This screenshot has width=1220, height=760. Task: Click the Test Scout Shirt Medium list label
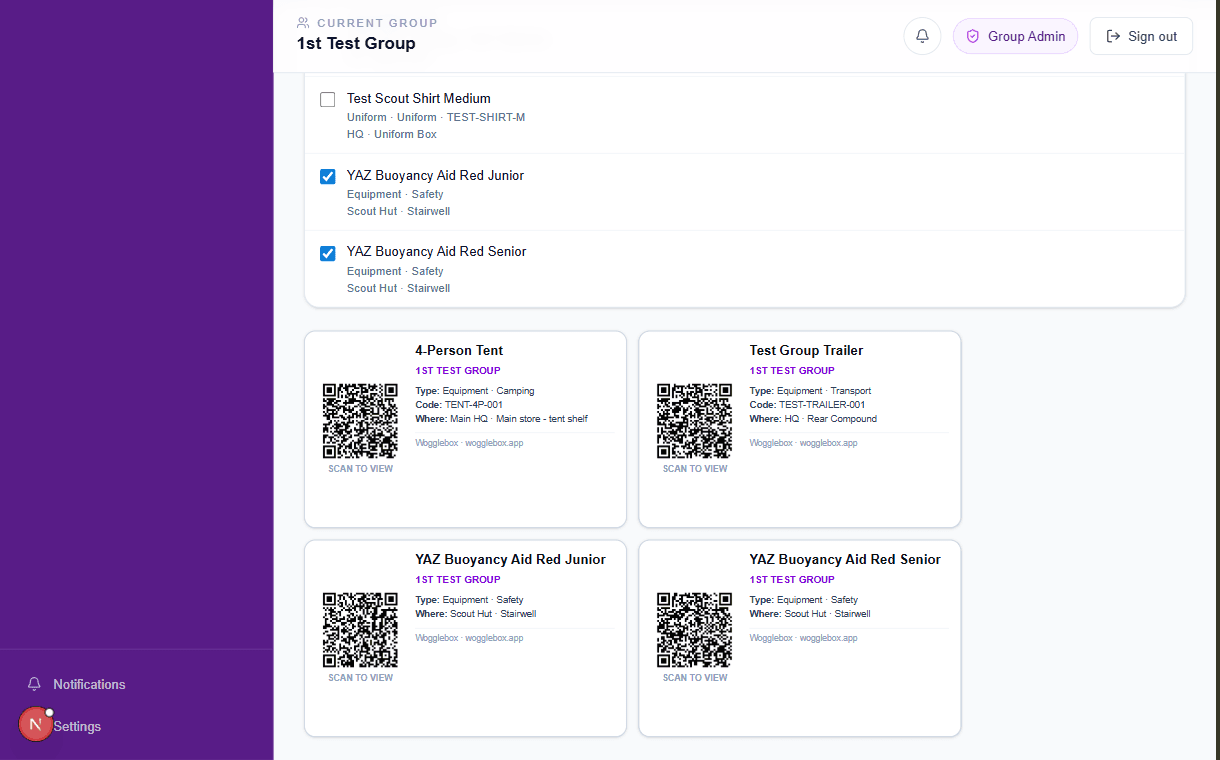[x=419, y=98]
